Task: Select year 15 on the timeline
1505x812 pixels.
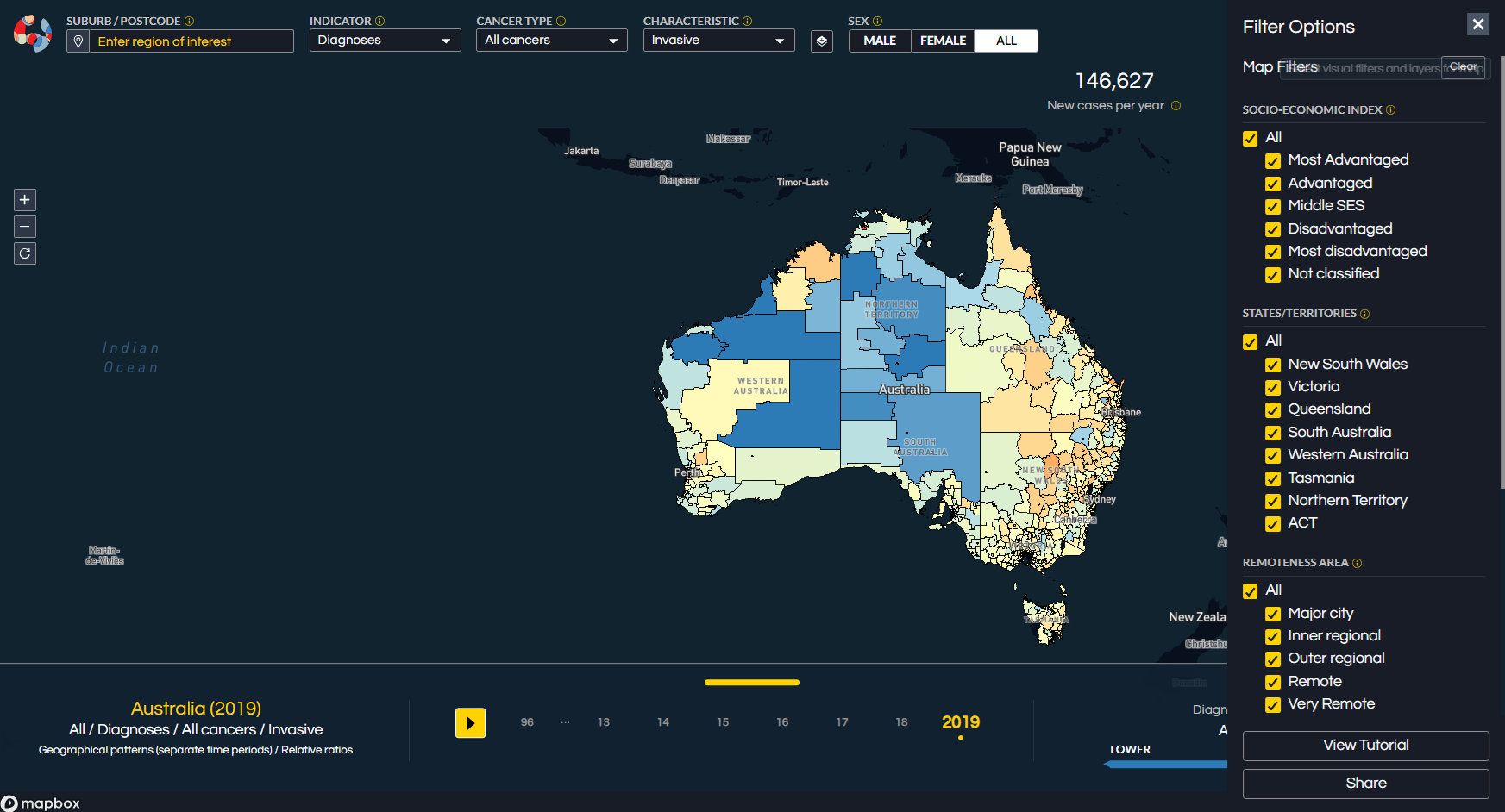Action: [723, 722]
